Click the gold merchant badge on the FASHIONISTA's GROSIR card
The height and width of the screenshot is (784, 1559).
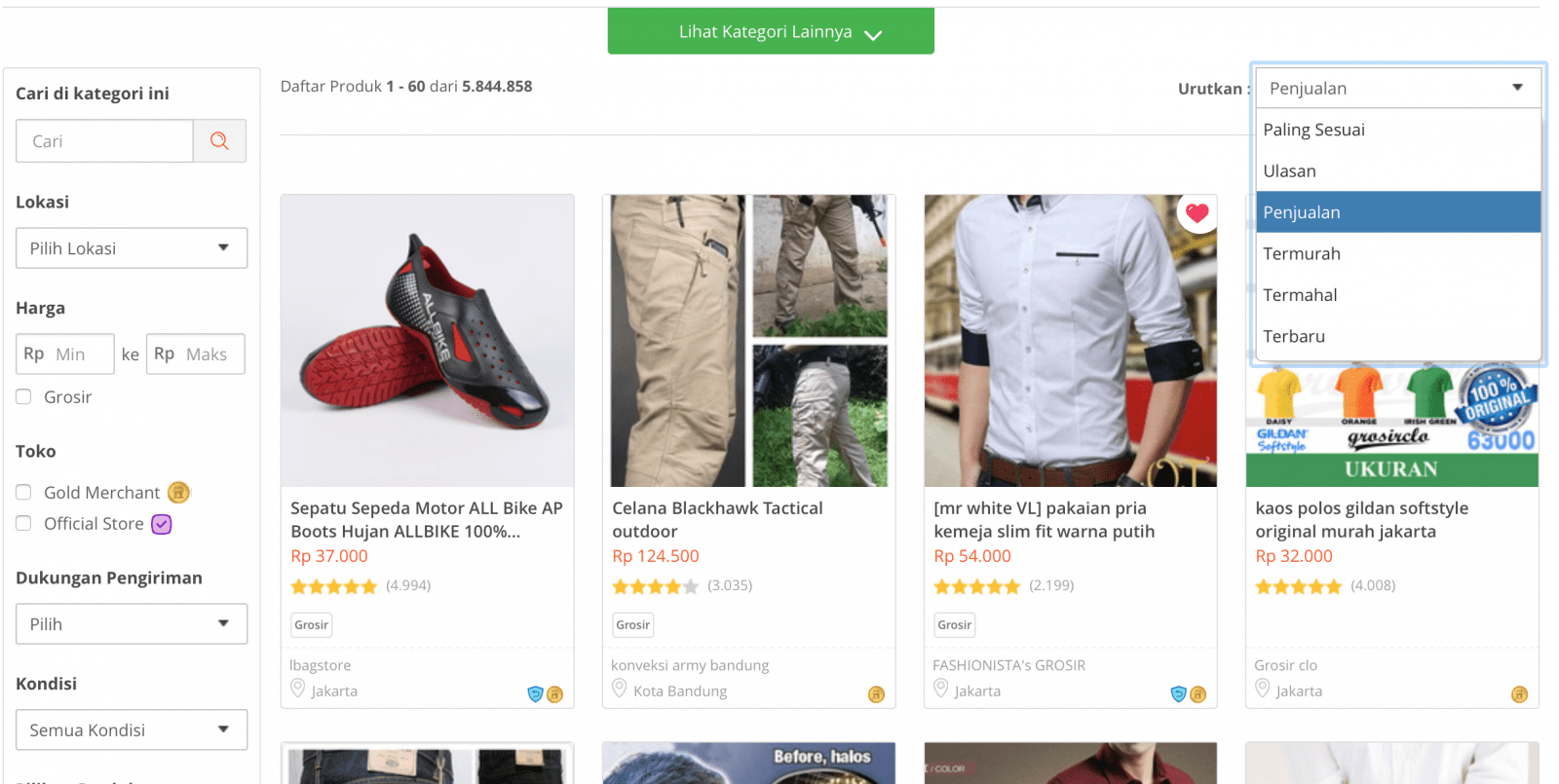coord(1198,694)
